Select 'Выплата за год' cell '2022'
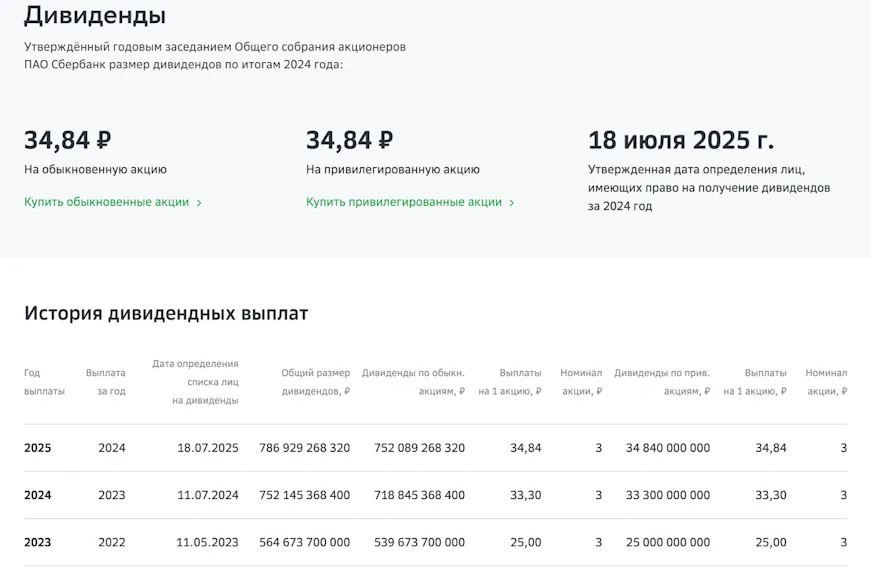The height and width of the screenshot is (571, 870). (x=112, y=542)
